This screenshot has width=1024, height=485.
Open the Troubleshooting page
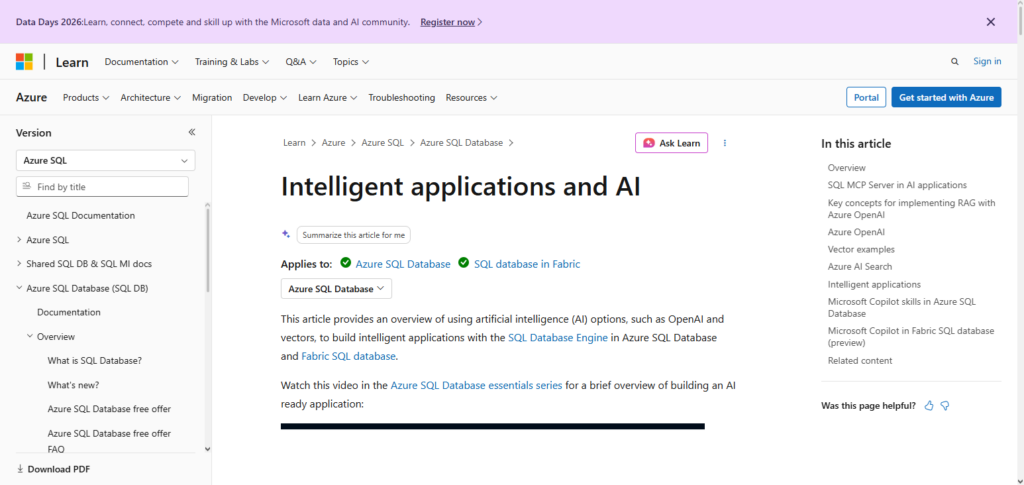tap(402, 98)
